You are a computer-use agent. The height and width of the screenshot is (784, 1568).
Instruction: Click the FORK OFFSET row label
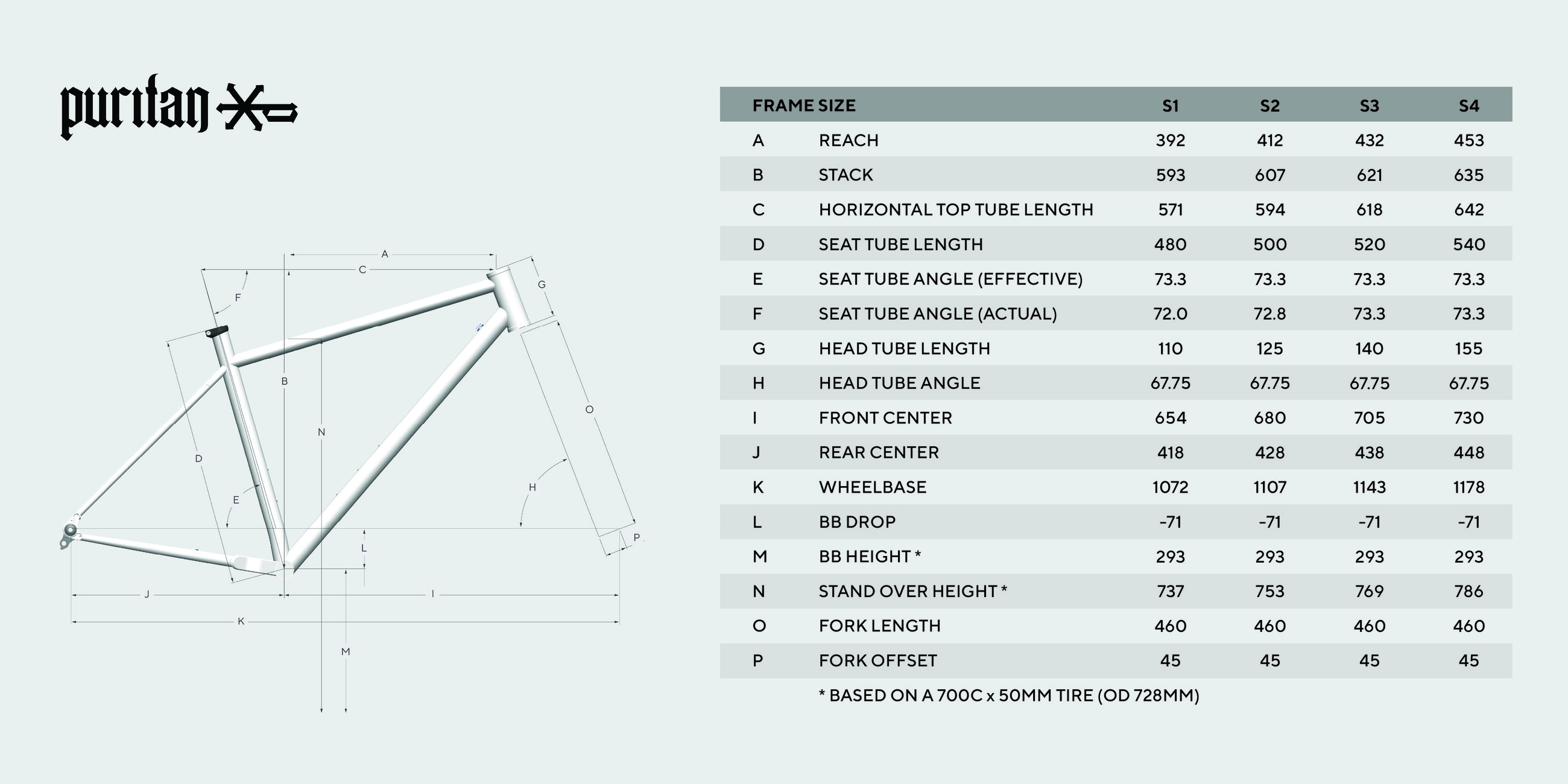coord(877,660)
